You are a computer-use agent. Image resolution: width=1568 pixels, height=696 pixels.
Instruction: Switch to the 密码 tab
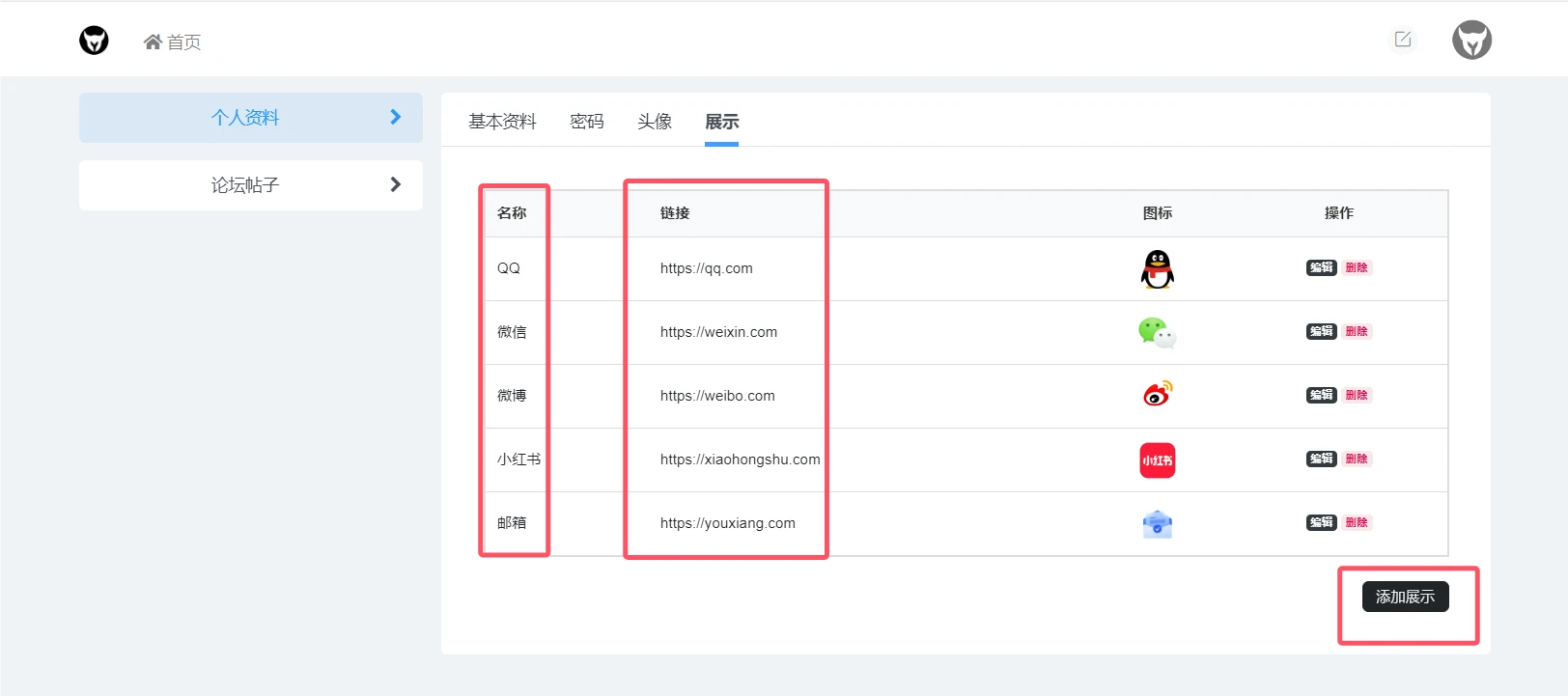click(586, 122)
